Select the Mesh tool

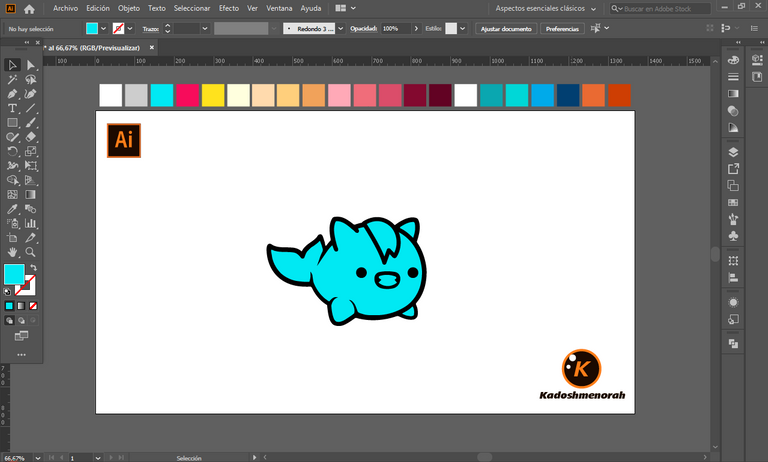tap(12, 195)
